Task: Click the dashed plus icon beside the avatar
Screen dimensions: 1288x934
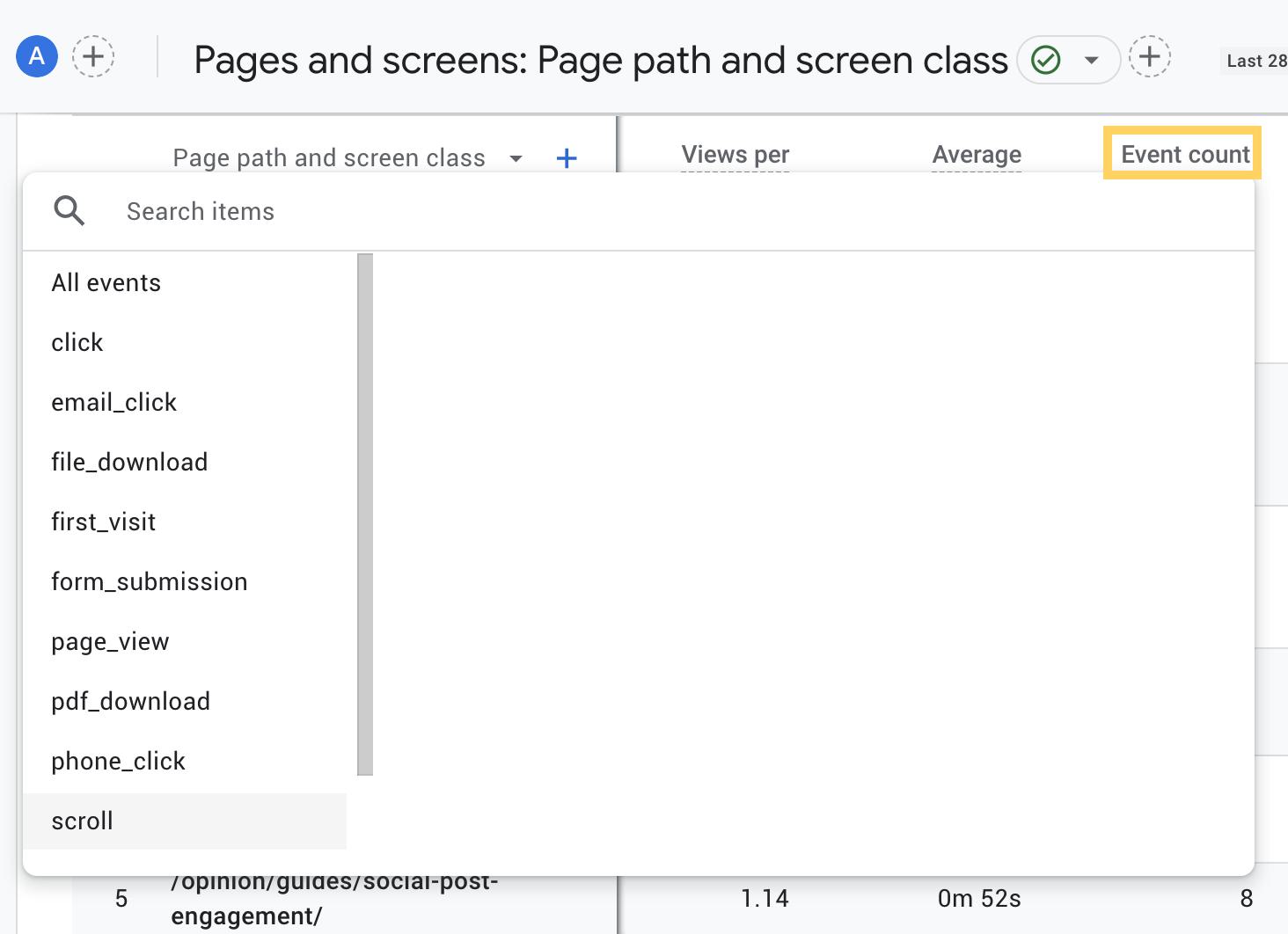Action: [x=93, y=56]
